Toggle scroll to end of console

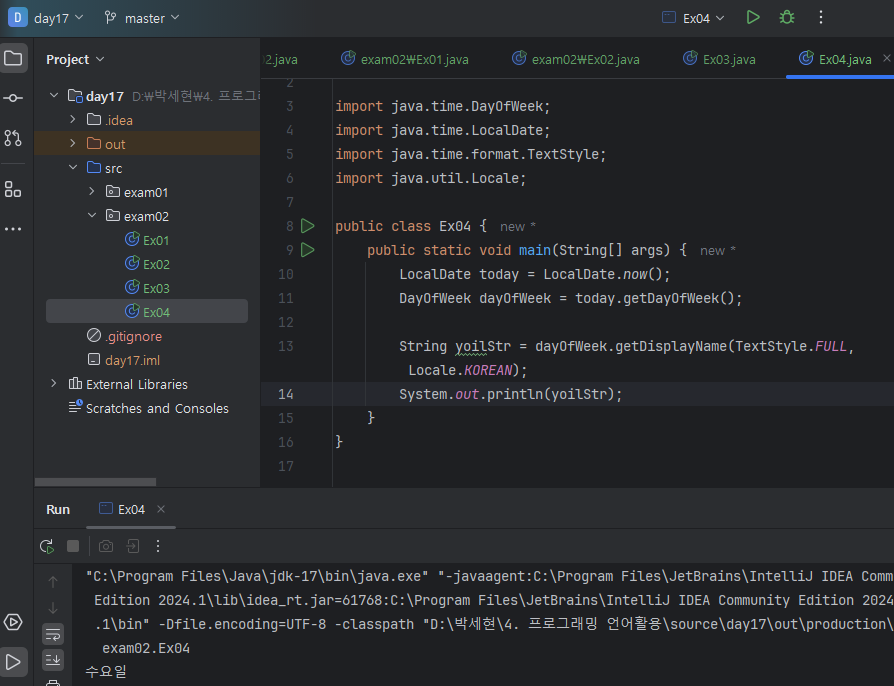point(53,658)
